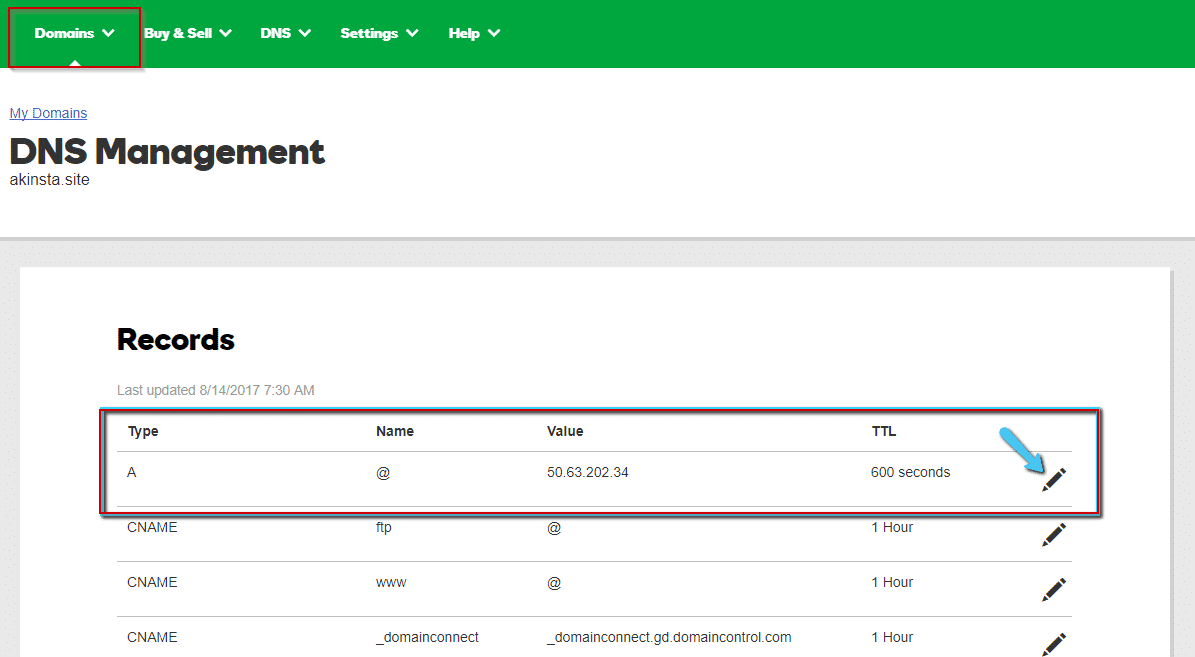
Task: Select the CNAME type in ftp row
Action: click(152, 527)
